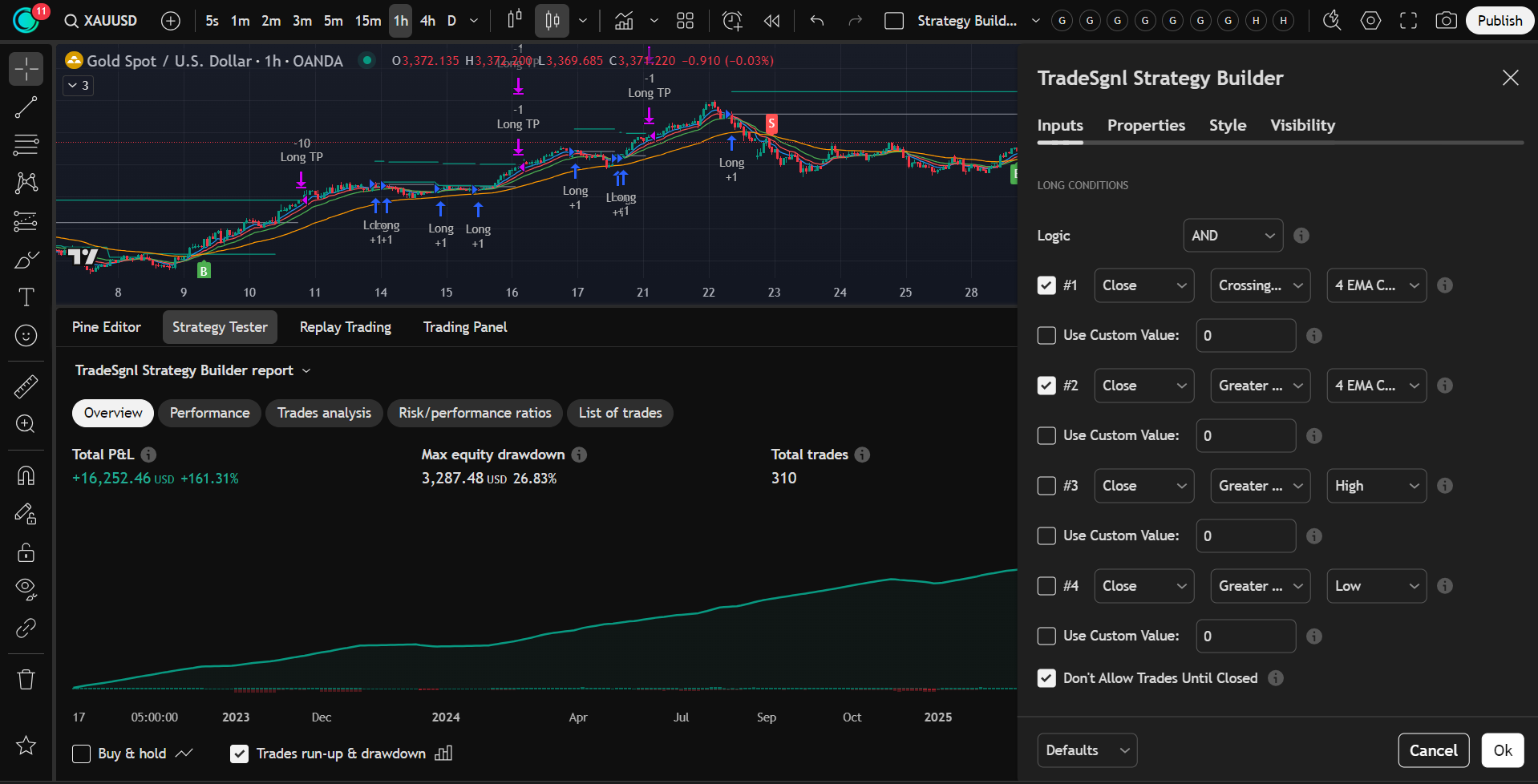Select the Brush drawing tool
This screenshot has width=1538, height=784.
click(x=26, y=259)
